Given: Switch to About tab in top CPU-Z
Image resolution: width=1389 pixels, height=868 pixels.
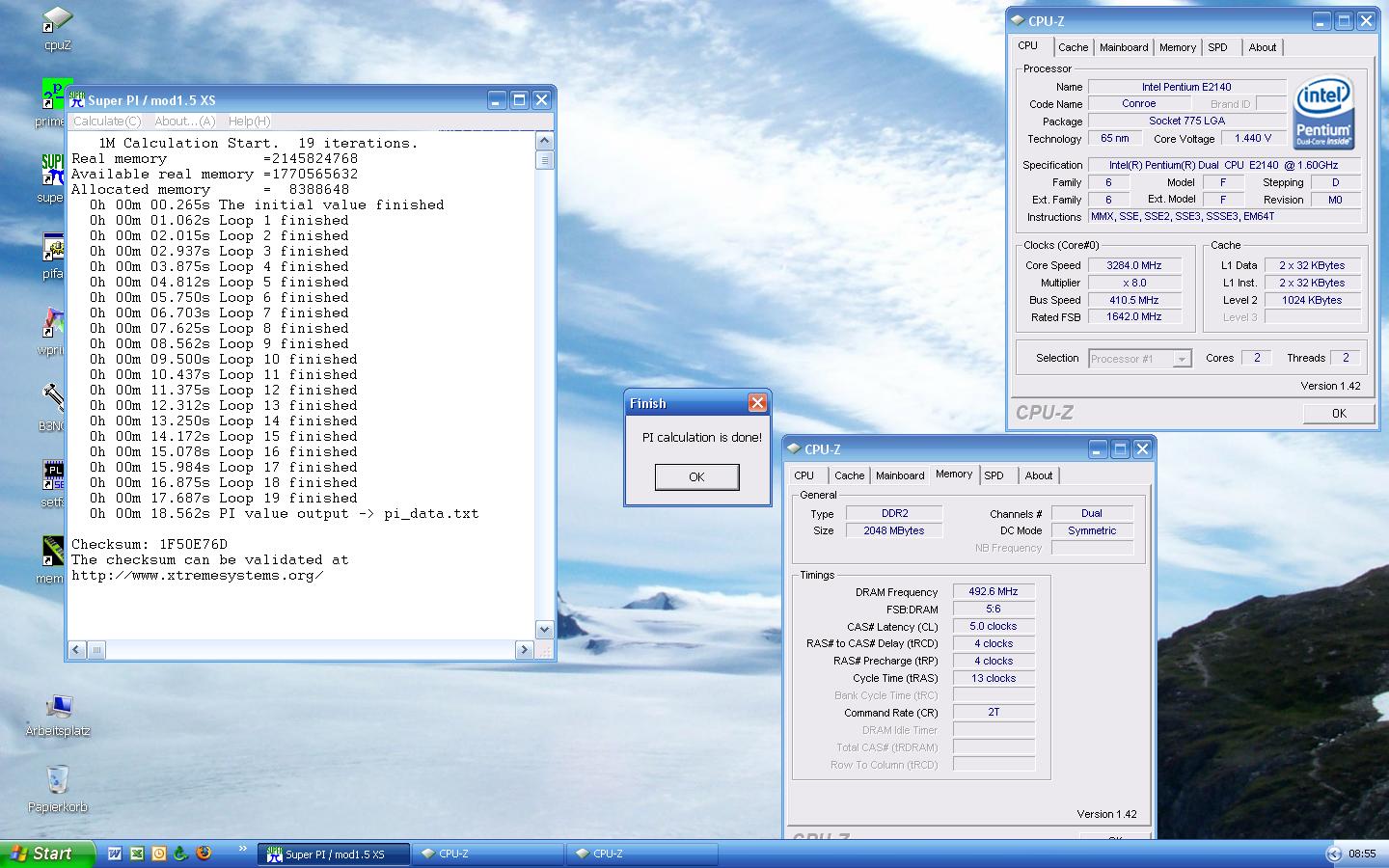Looking at the screenshot, I should (1263, 47).
